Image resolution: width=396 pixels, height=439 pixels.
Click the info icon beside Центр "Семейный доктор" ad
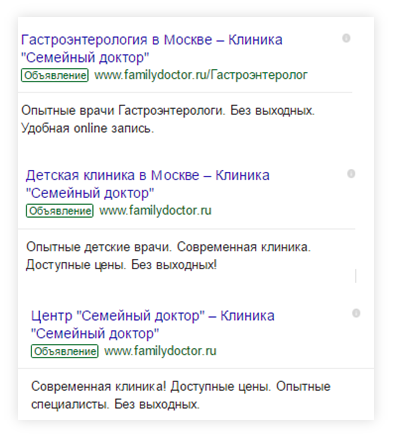pyautogui.click(x=356, y=313)
